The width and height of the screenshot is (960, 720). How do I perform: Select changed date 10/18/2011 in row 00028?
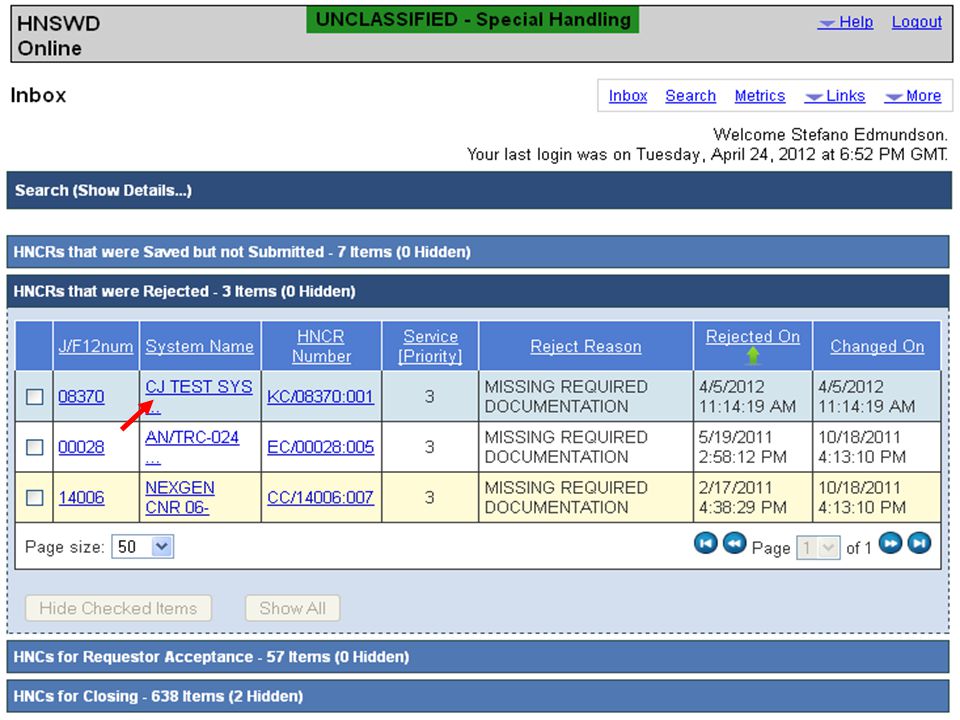click(x=861, y=447)
